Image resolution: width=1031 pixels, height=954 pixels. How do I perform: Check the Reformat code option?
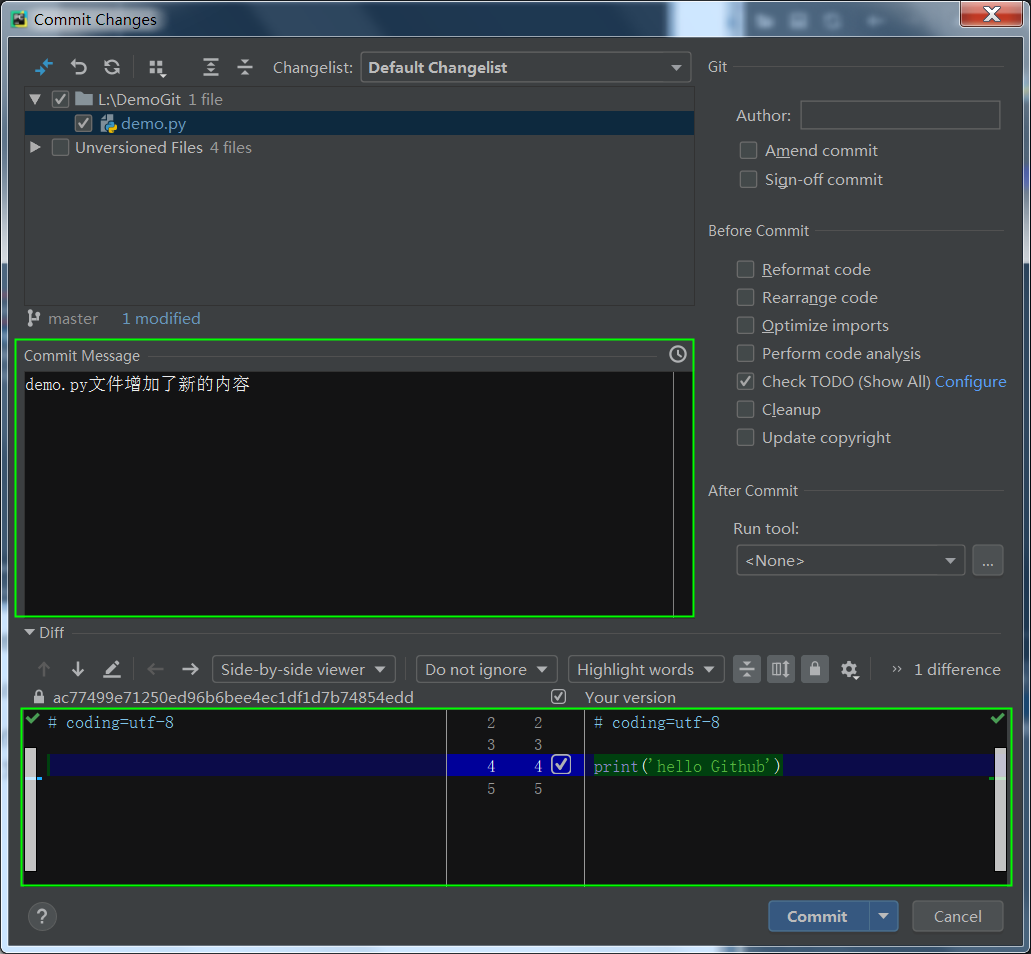click(x=746, y=269)
